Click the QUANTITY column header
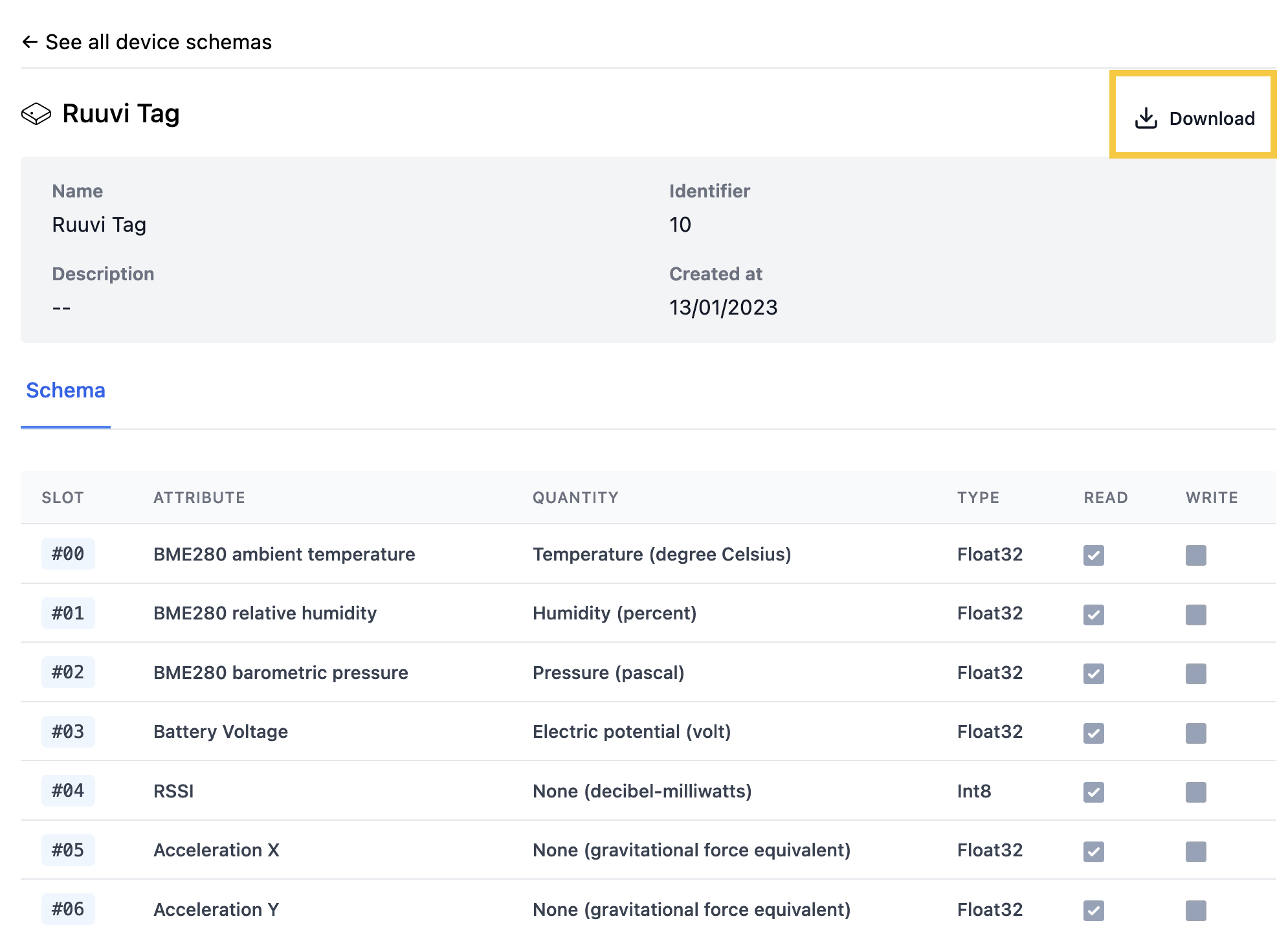The image size is (1288, 936). pos(575,498)
